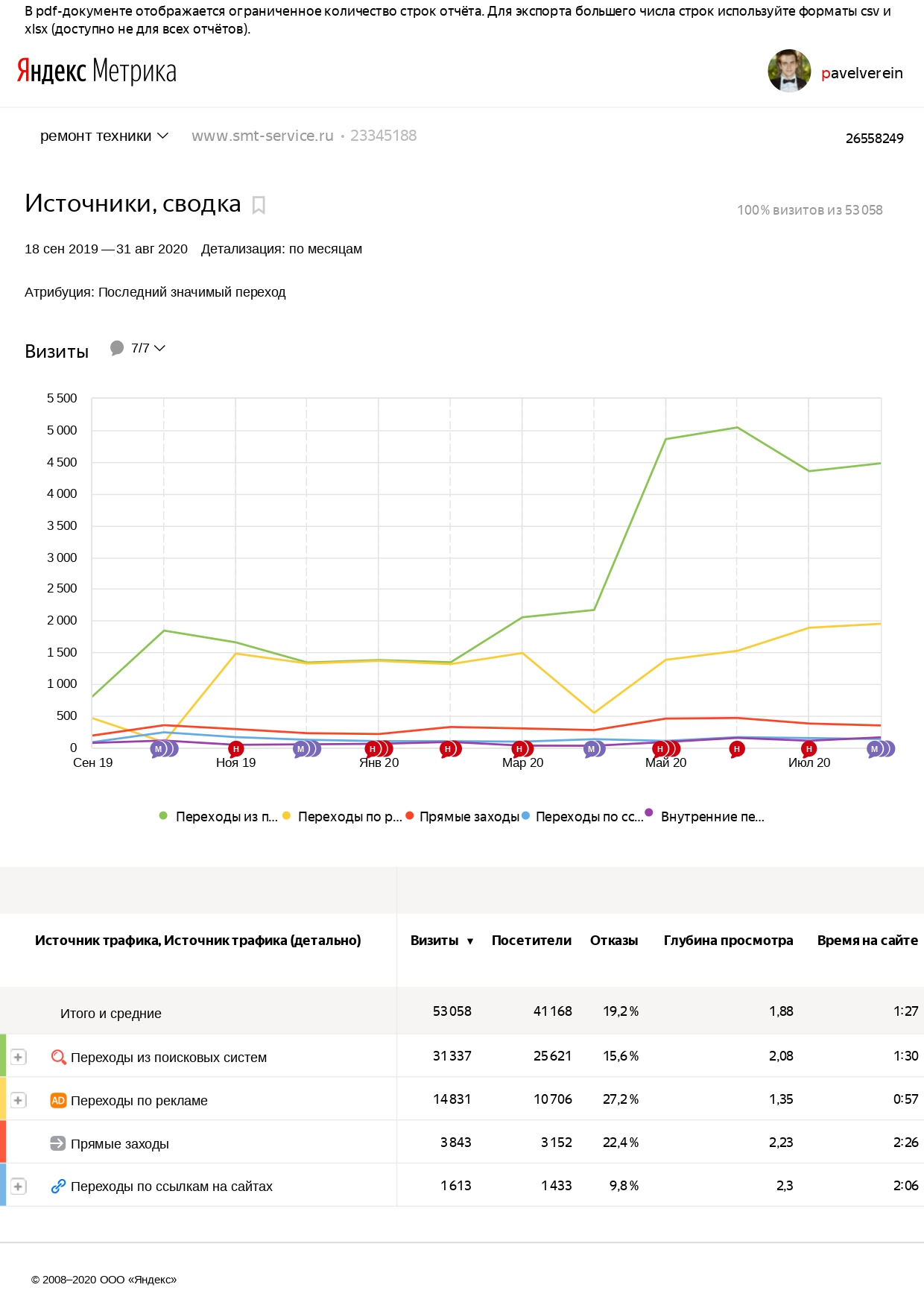Bookmark the Источники, сводка report

click(259, 205)
